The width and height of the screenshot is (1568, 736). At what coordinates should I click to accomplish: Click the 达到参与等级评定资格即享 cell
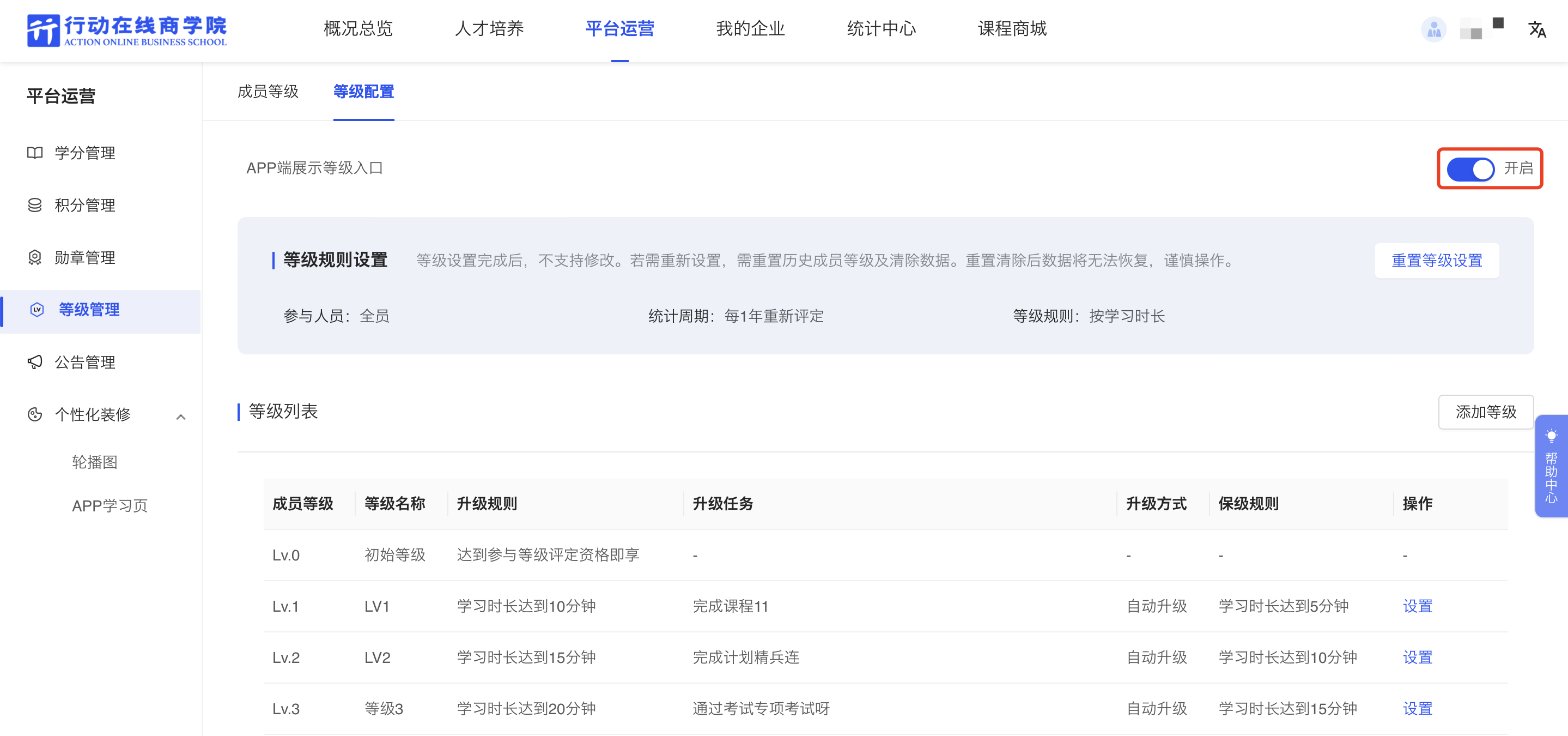click(x=548, y=555)
